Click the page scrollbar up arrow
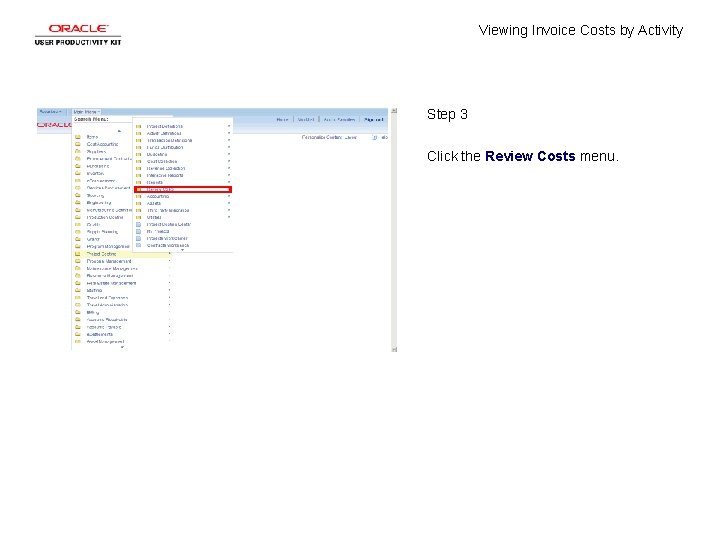 click(x=394, y=111)
